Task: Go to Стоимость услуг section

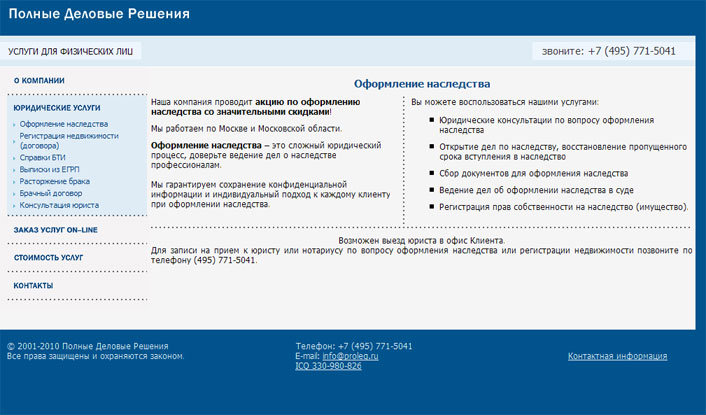Action: pos(48,258)
